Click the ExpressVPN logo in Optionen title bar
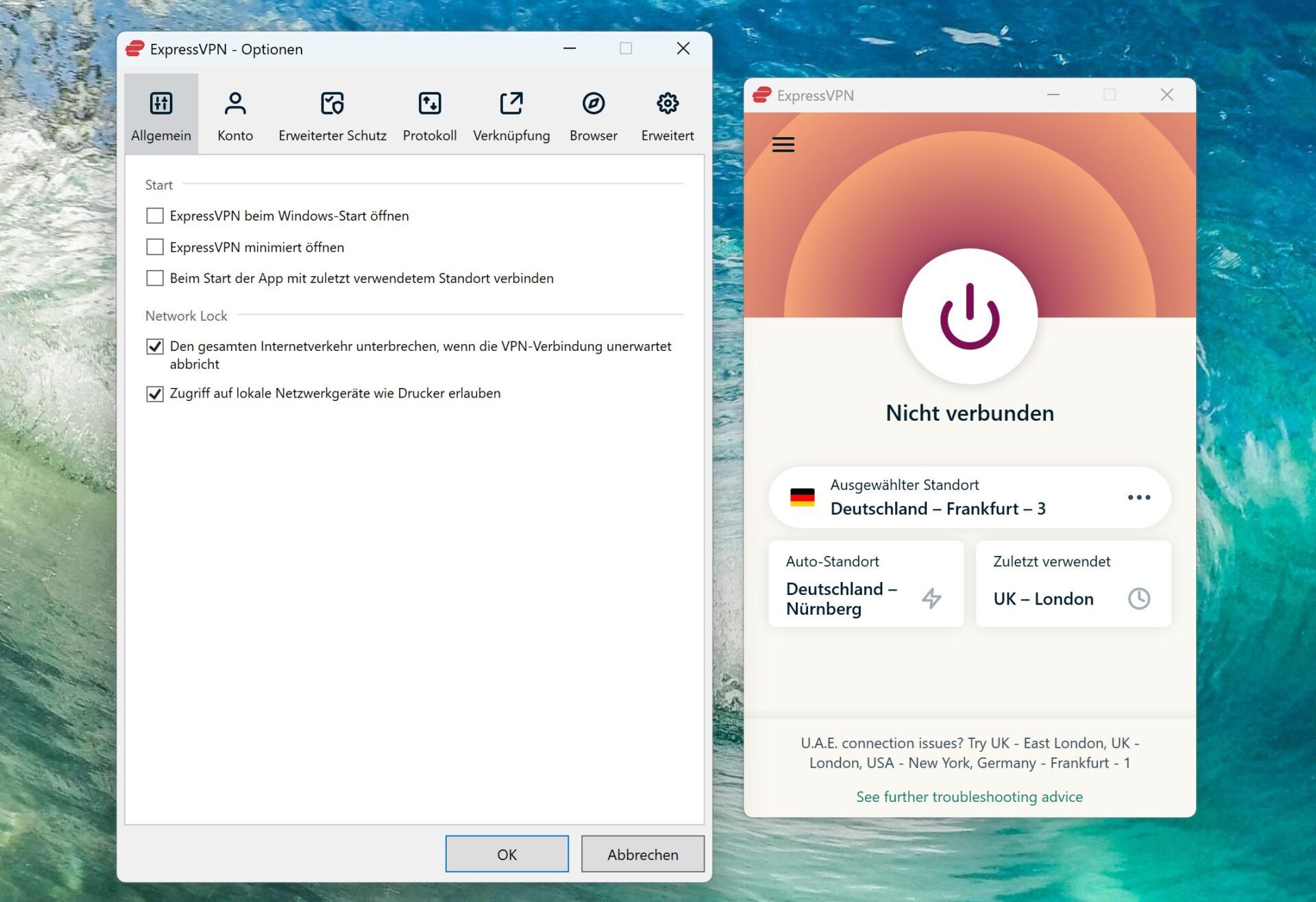 [x=135, y=49]
